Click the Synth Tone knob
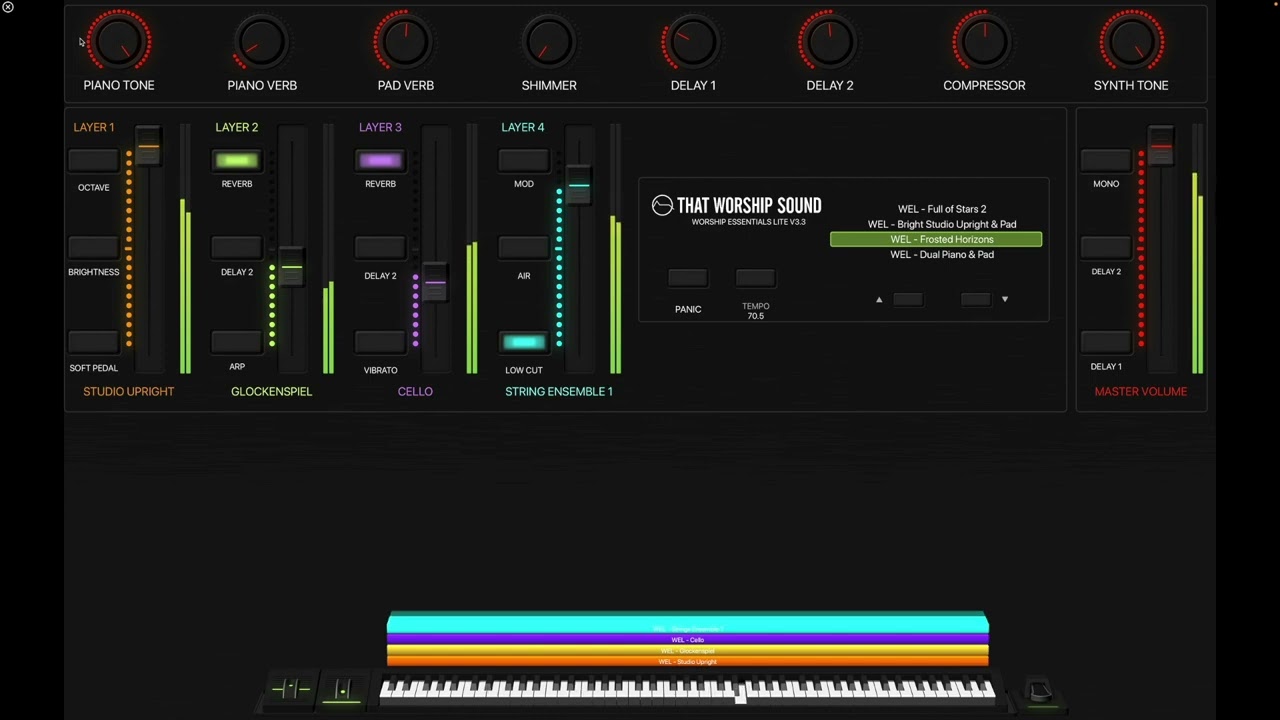 pyautogui.click(x=1131, y=41)
